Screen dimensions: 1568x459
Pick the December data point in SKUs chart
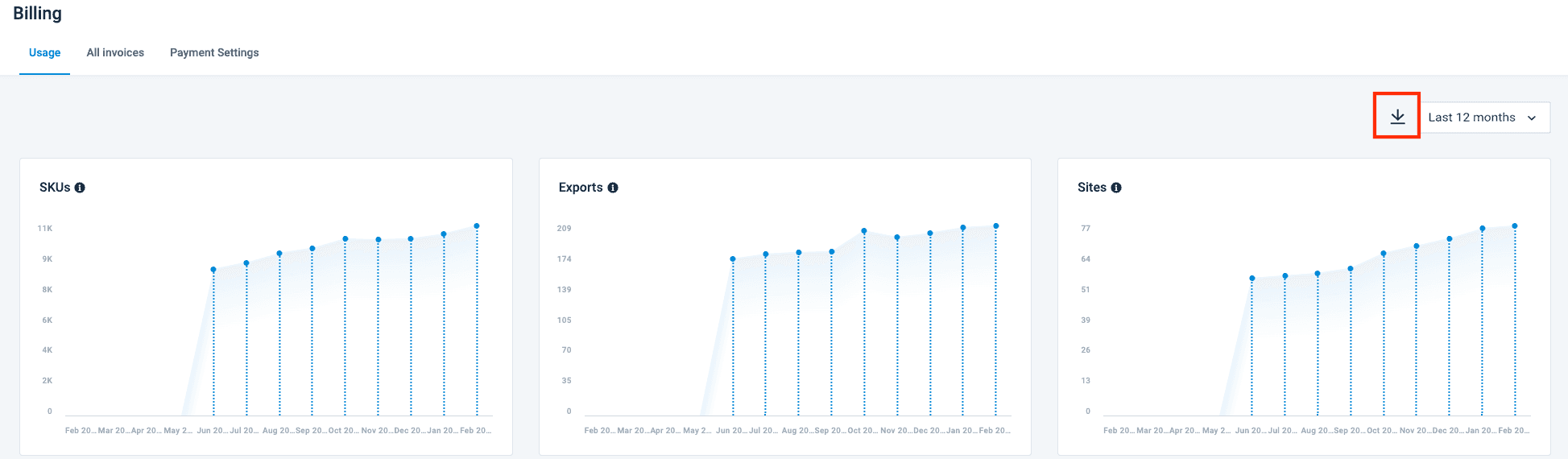[411, 239]
